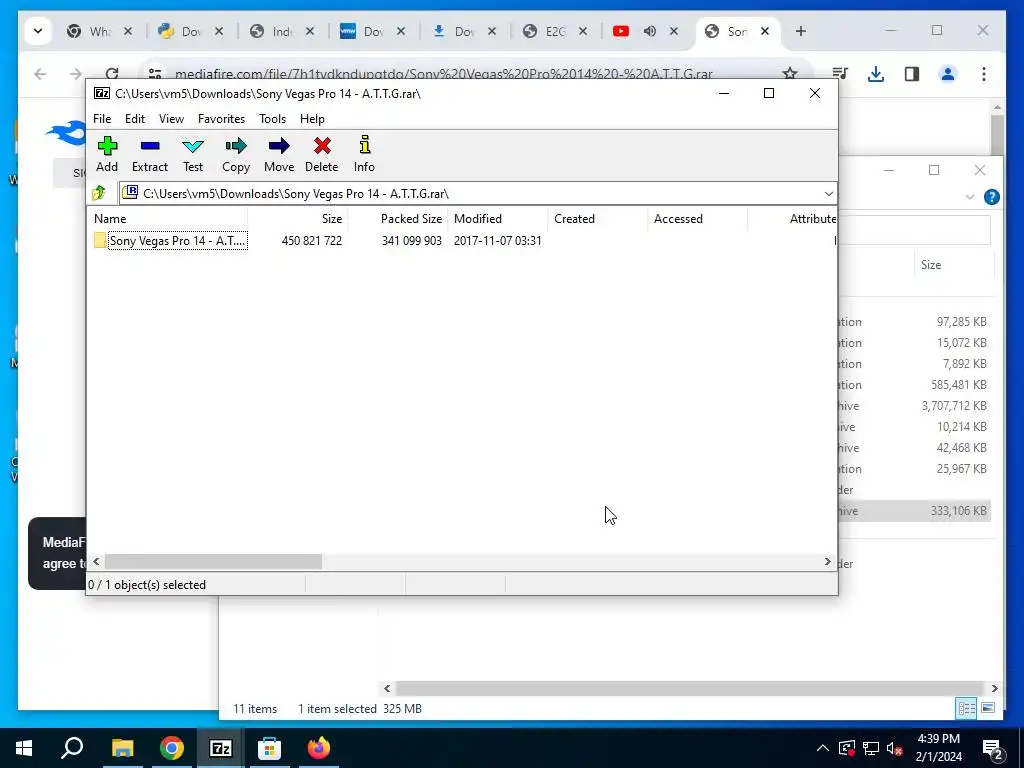Sort by the Size column header in 7-Zip
The width and height of the screenshot is (1024, 768).
[297, 219]
